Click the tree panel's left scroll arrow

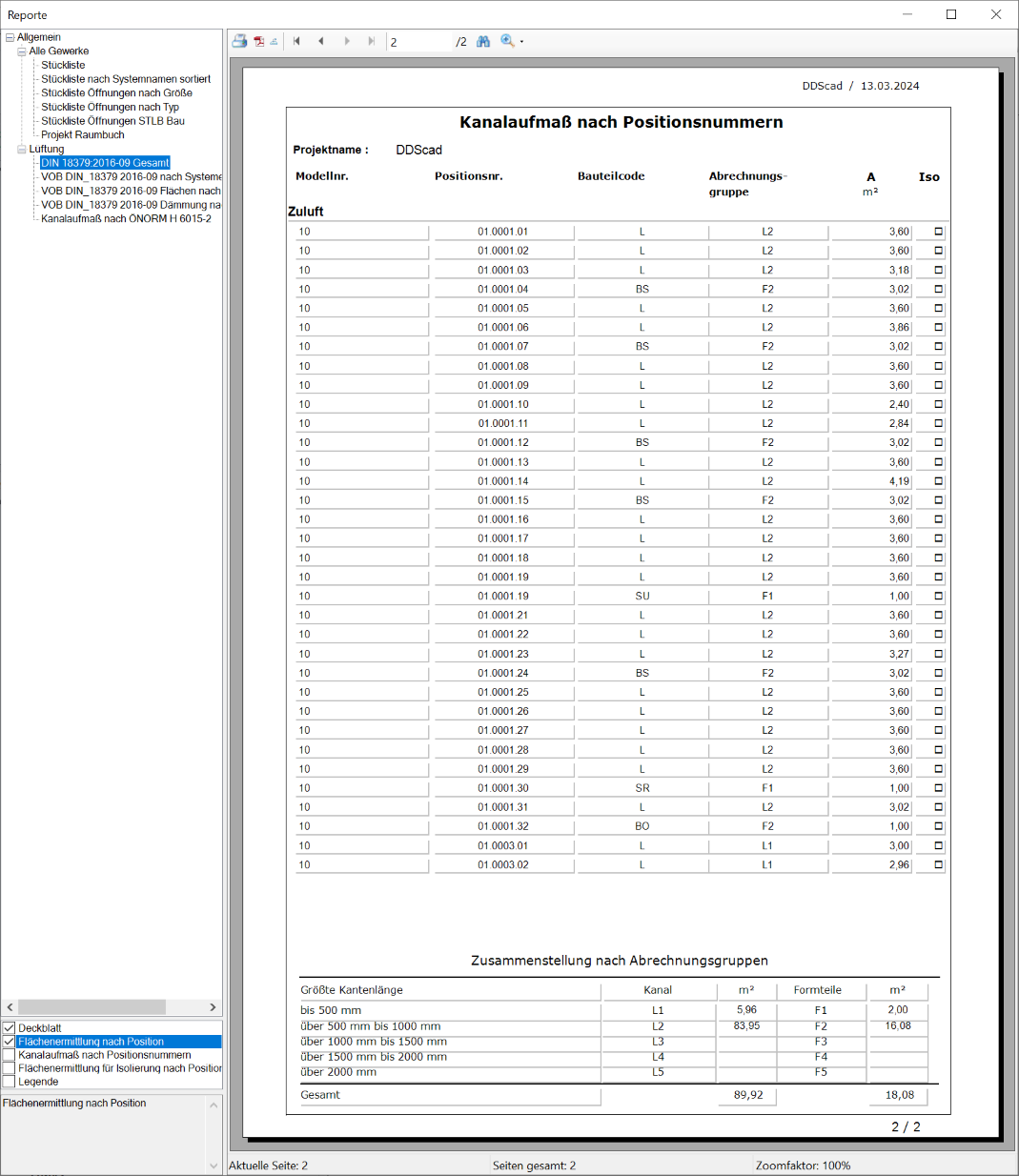[10, 1007]
